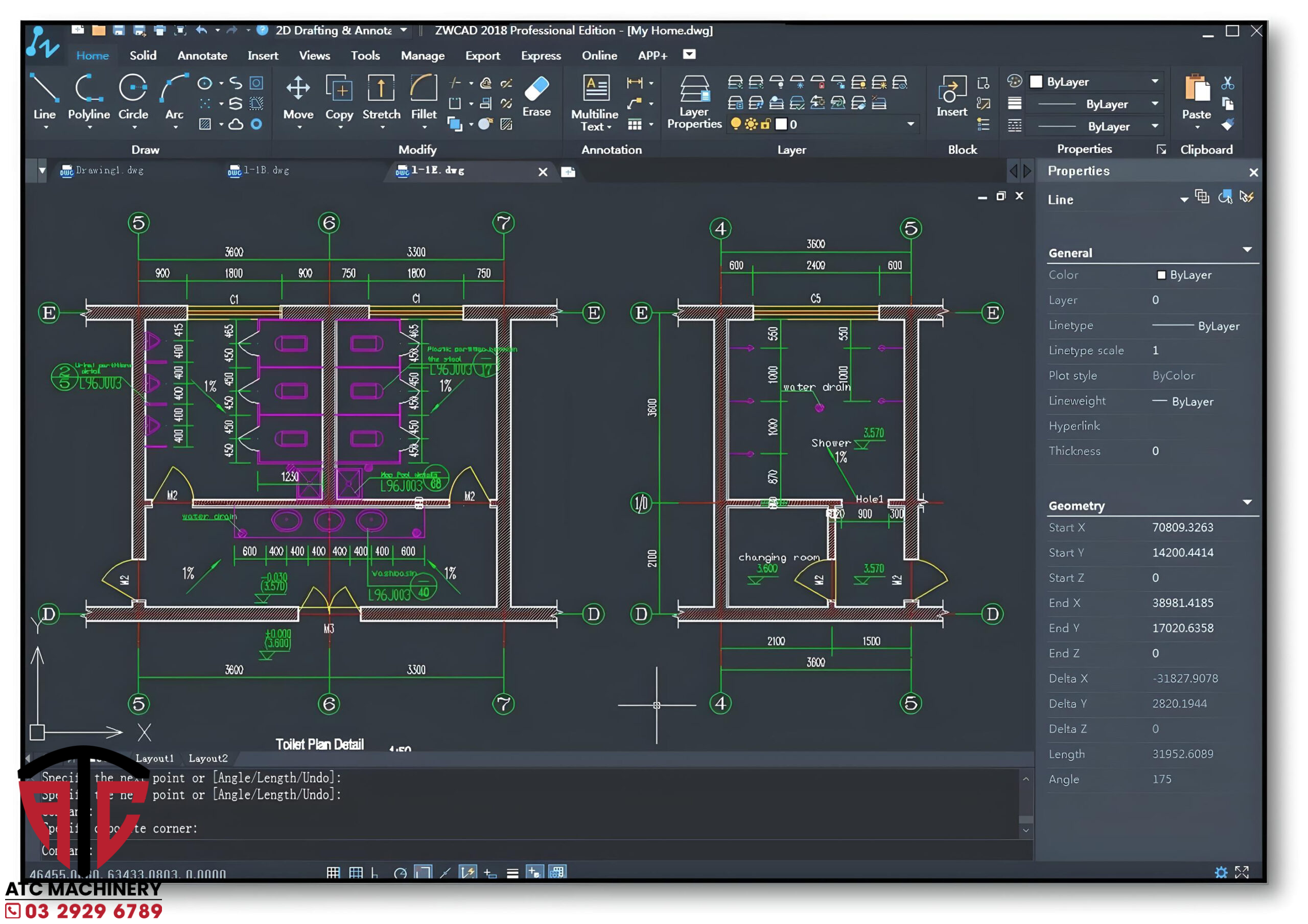Click the Insert block icon
This screenshot has height=924, width=1308.
point(952,90)
